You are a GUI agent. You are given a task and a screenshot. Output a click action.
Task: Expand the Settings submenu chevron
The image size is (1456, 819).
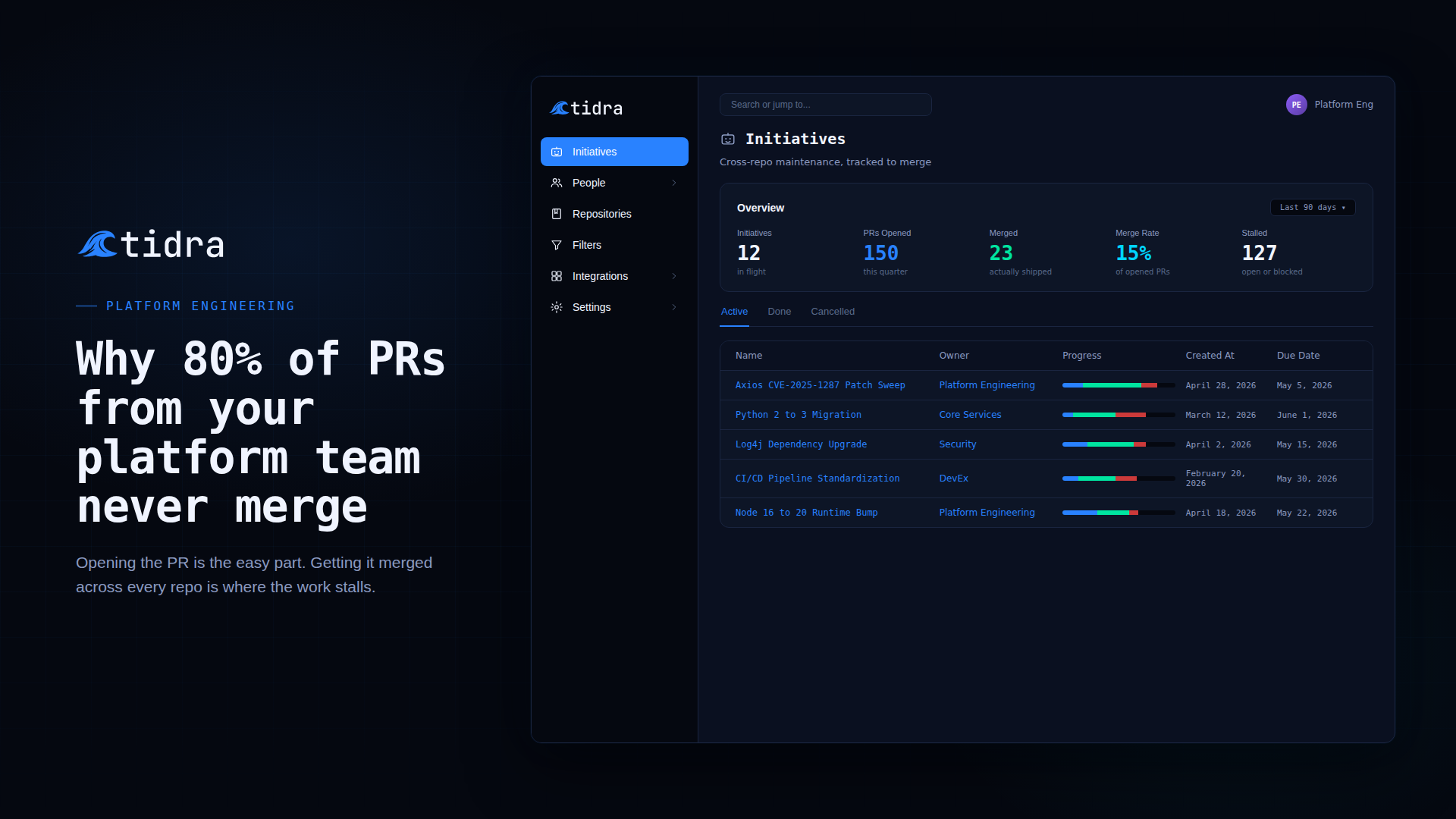(x=673, y=307)
